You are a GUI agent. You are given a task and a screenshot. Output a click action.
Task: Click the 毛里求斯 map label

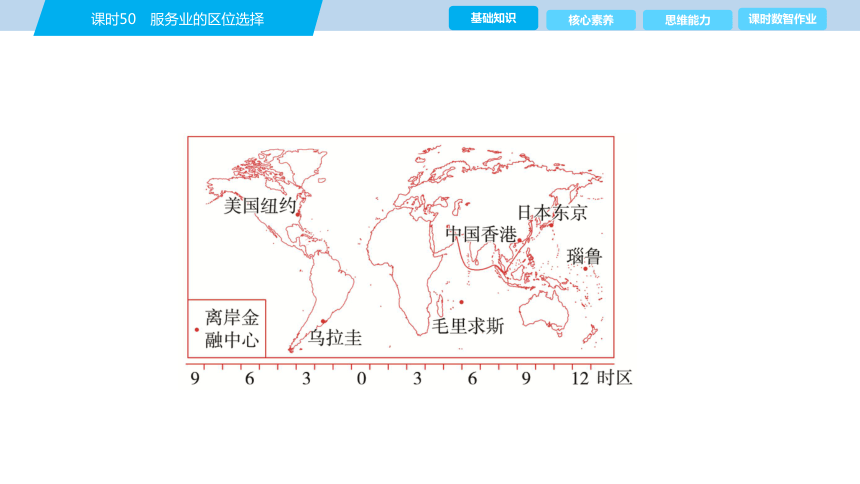point(468,327)
